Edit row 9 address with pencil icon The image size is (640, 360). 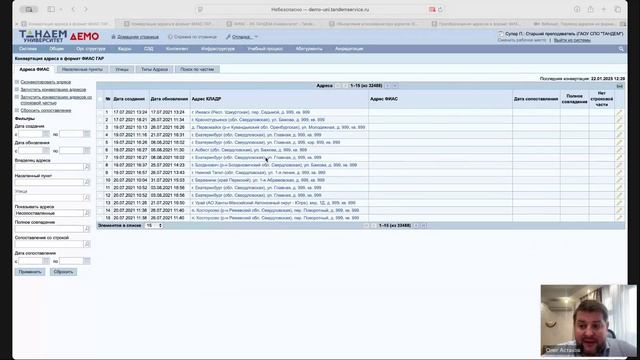(x=619, y=173)
